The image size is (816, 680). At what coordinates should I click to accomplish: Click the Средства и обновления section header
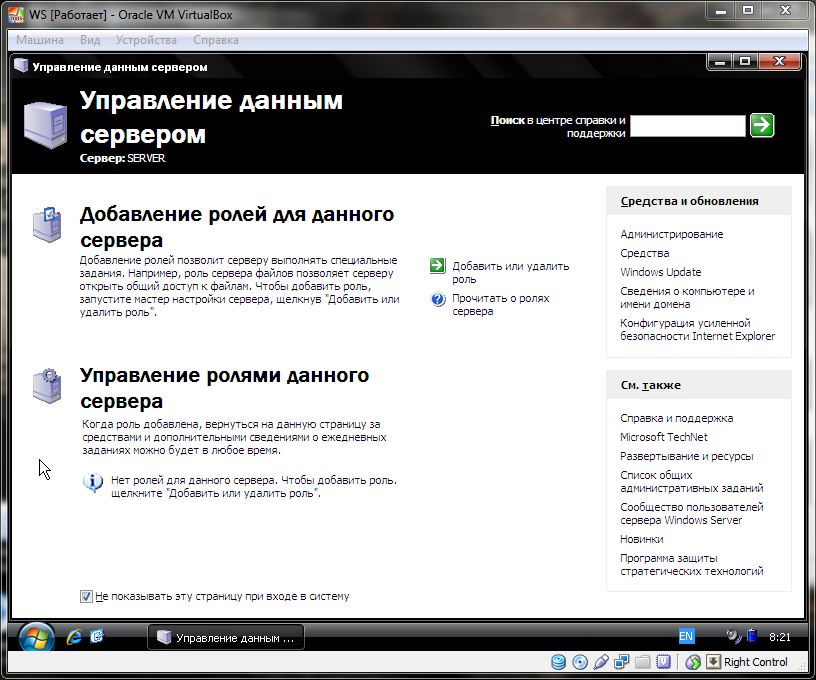coord(689,201)
